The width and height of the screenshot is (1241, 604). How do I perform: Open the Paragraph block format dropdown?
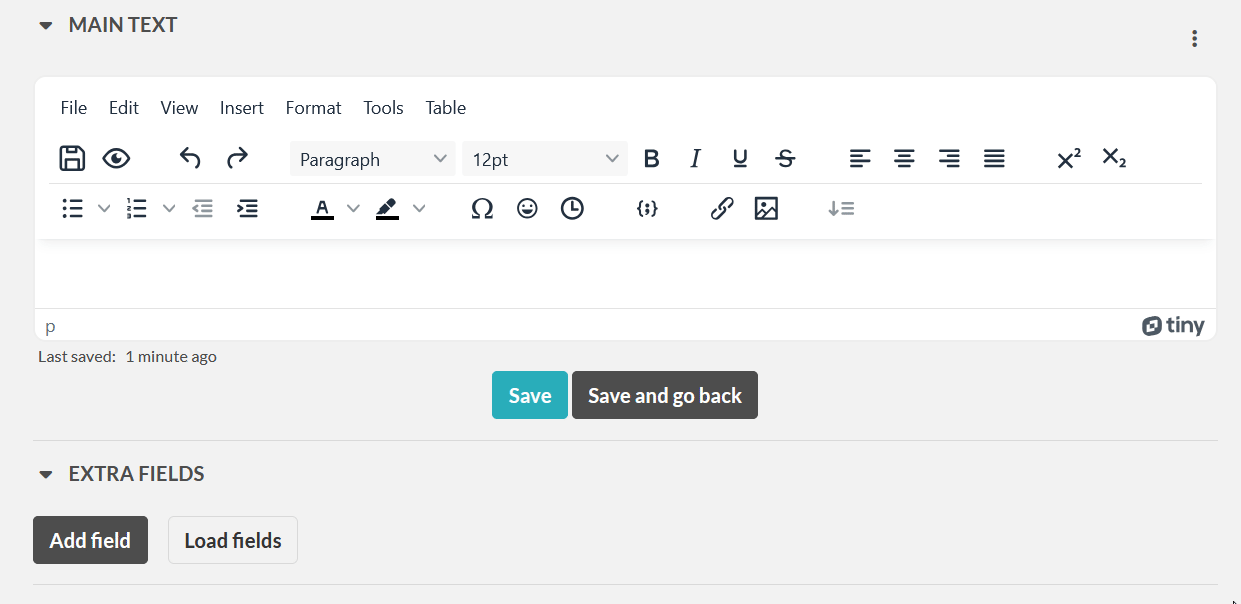(372, 159)
